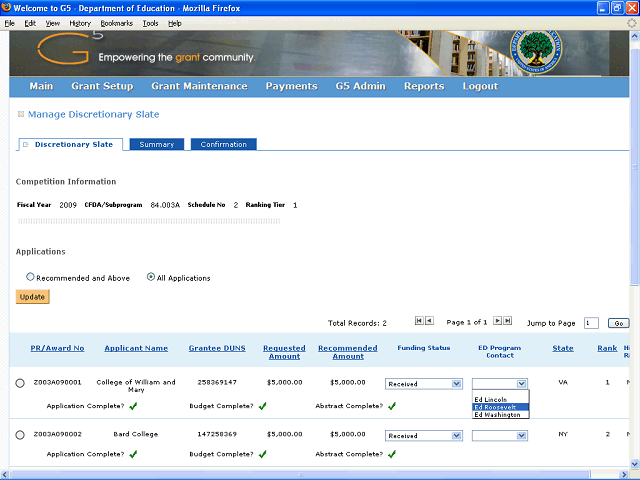Click Bard College application complete checkmark
The height and width of the screenshot is (480, 640).
(x=133, y=453)
